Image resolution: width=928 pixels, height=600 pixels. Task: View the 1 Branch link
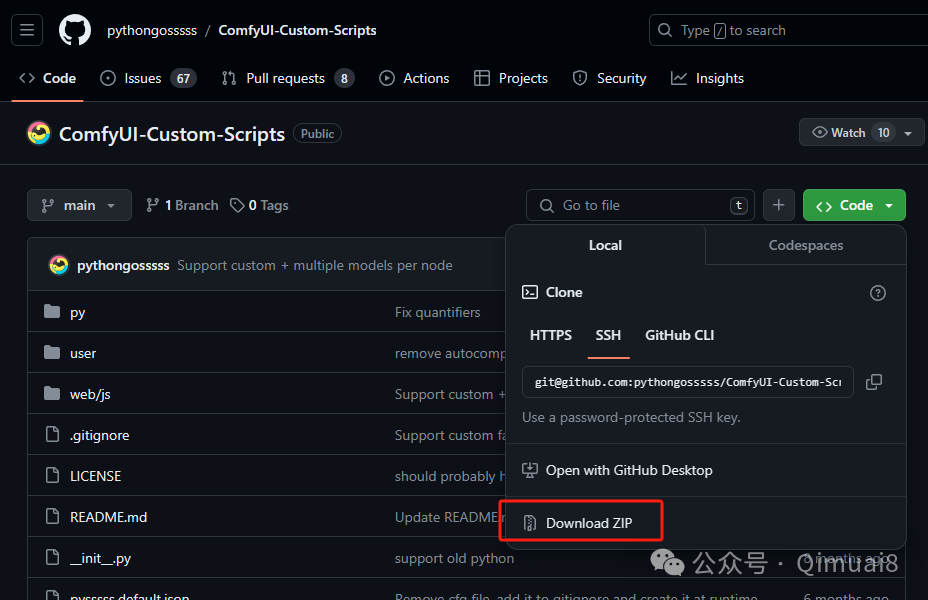182,205
